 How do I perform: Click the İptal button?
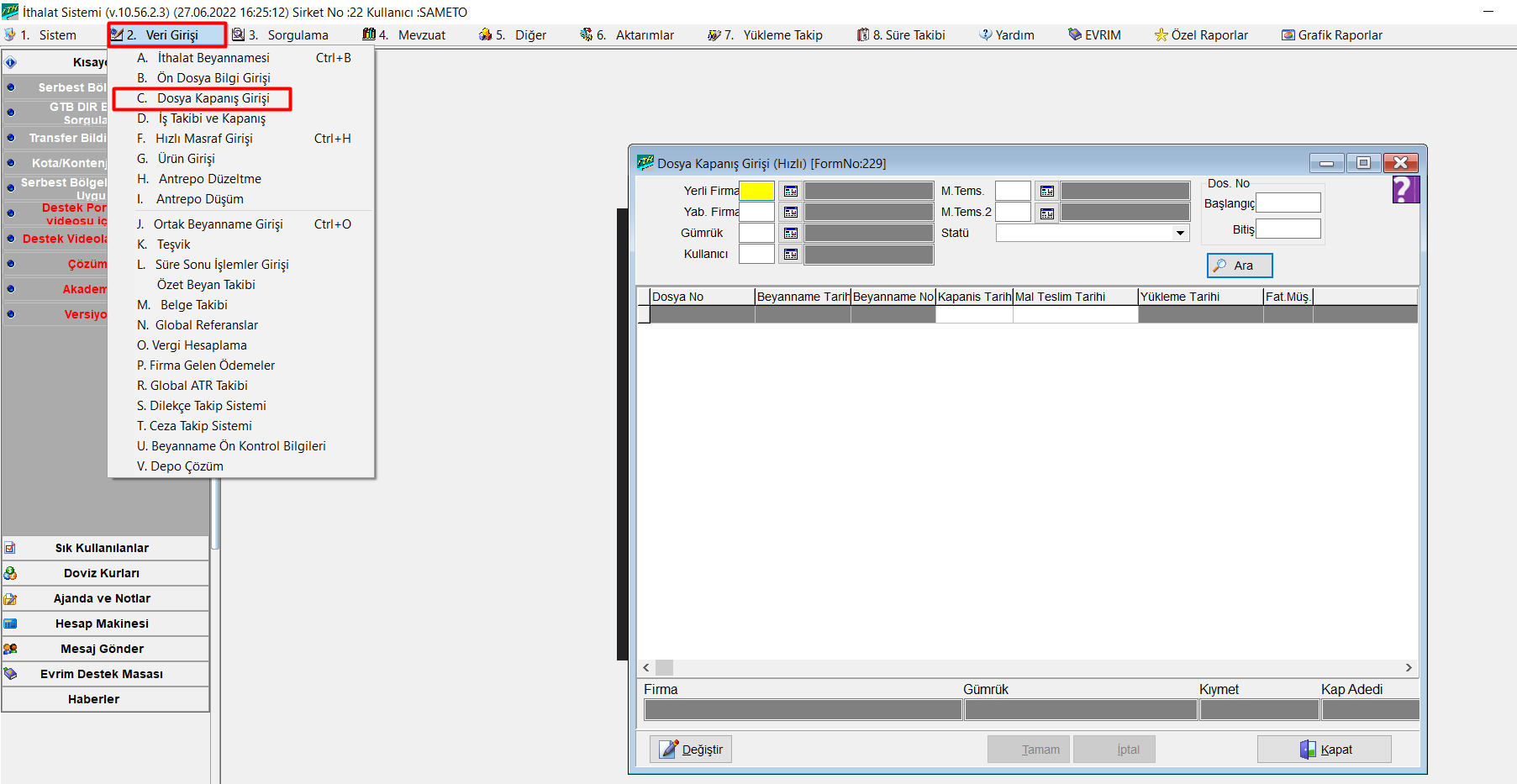coord(1114,750)
